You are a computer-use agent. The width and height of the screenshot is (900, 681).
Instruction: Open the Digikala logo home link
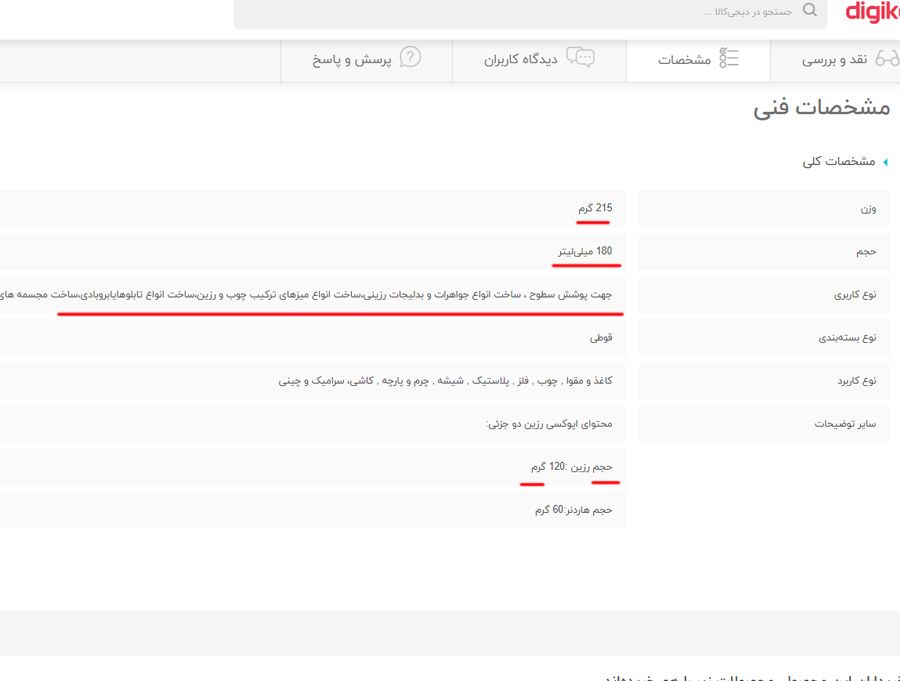pyautogui.click(x=872, y=12)
